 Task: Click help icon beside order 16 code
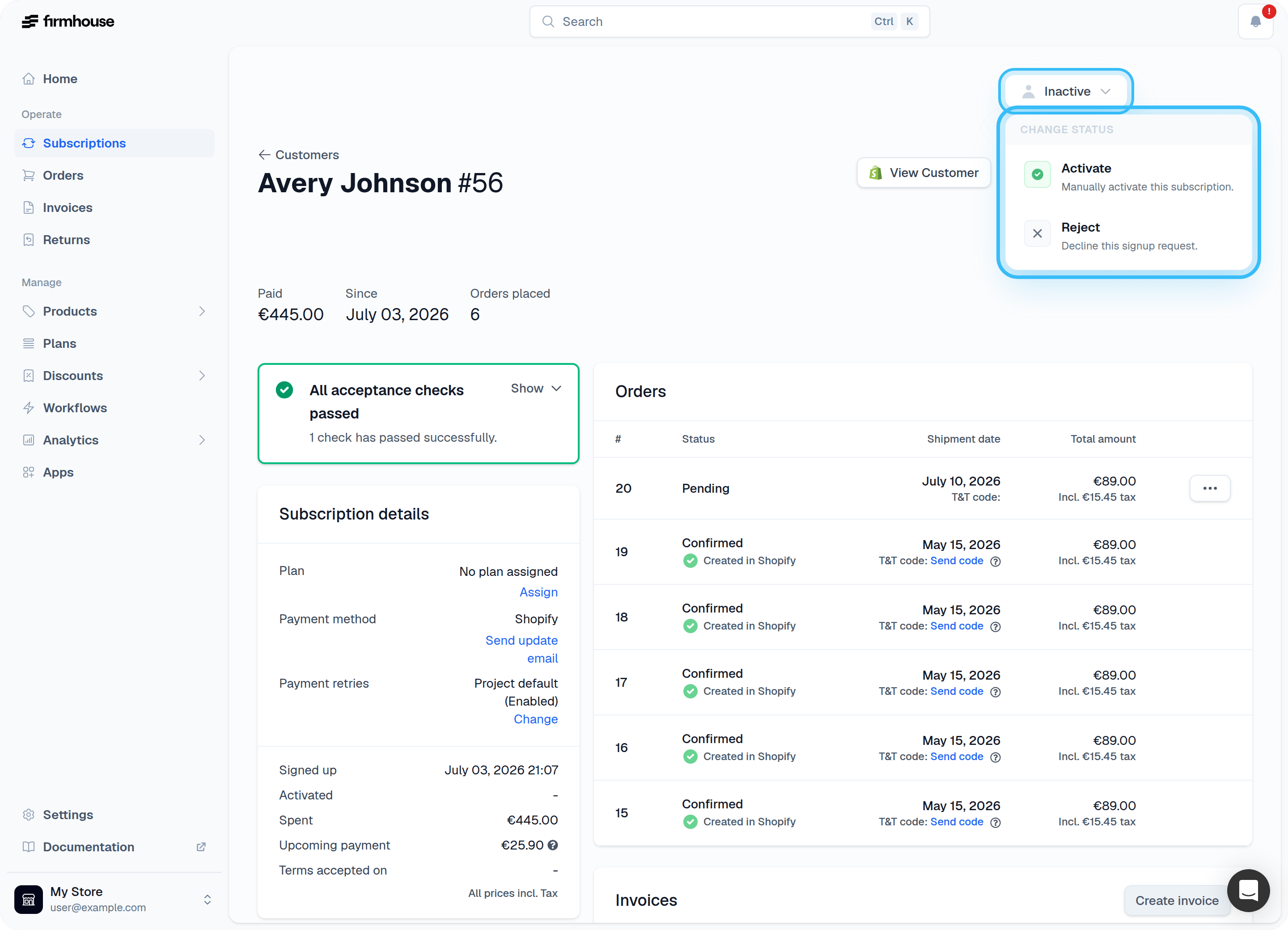pos(995,757)
